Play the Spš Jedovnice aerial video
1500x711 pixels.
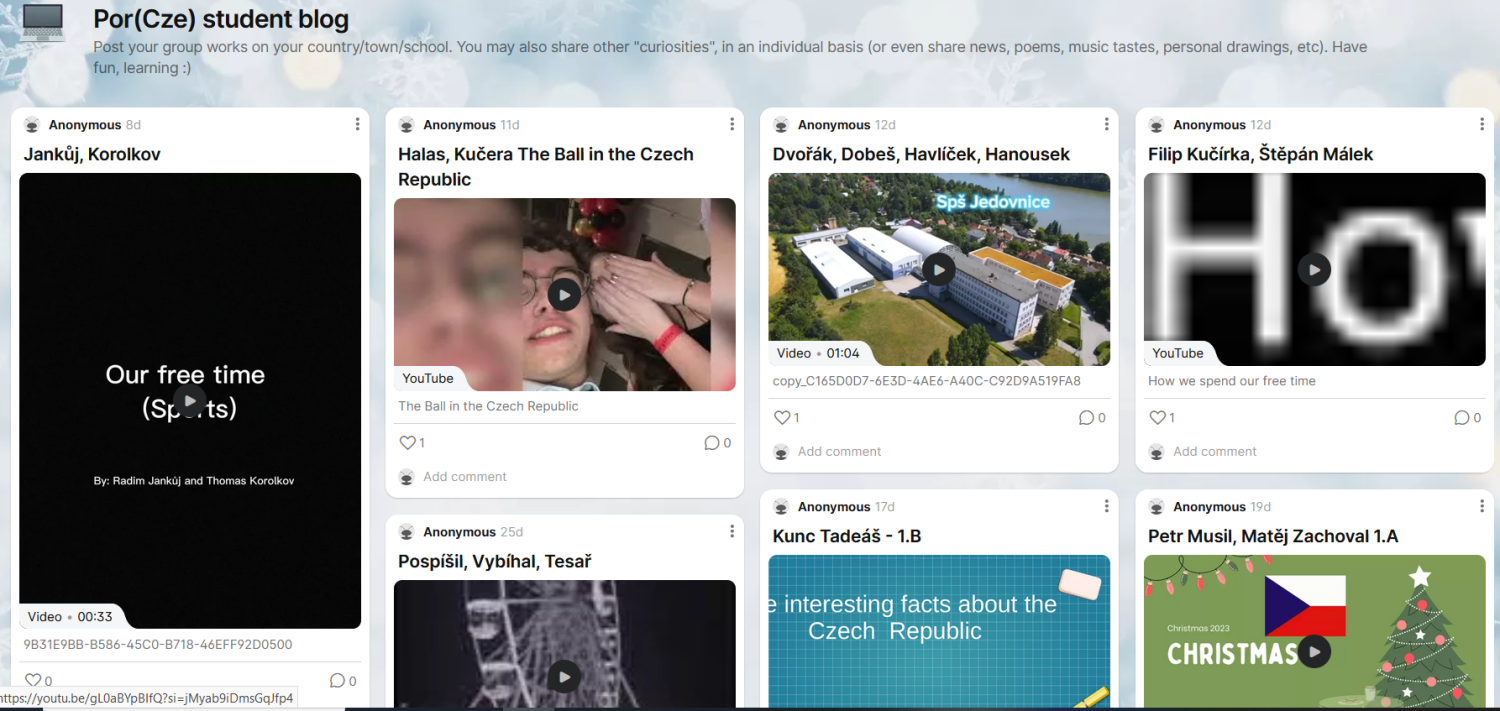938,269
